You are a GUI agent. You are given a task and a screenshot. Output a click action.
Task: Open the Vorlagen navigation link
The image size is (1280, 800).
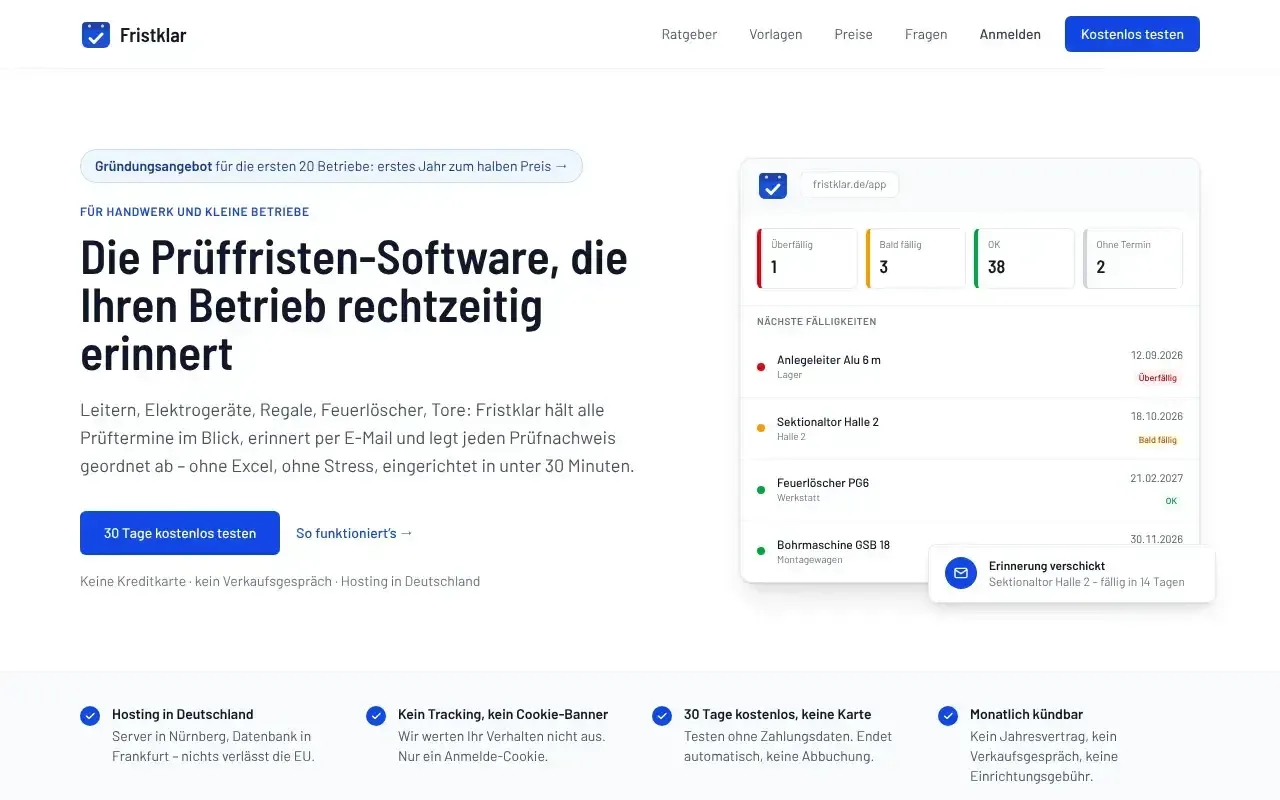pos(776,34)
